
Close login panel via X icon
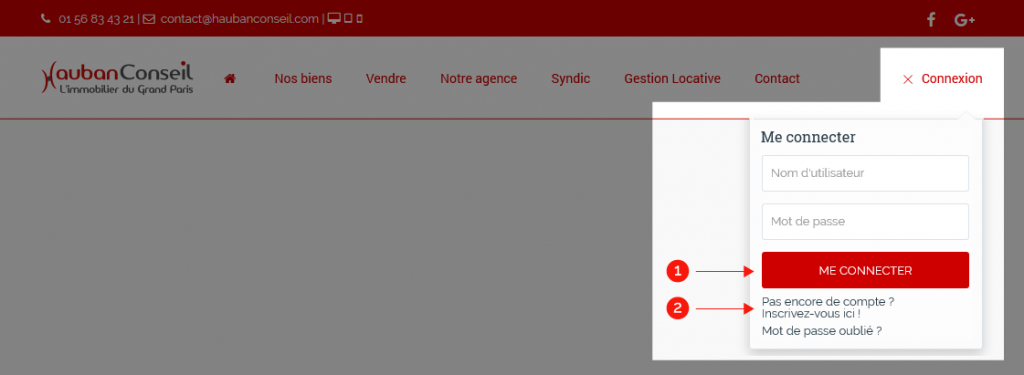point(907,79)
